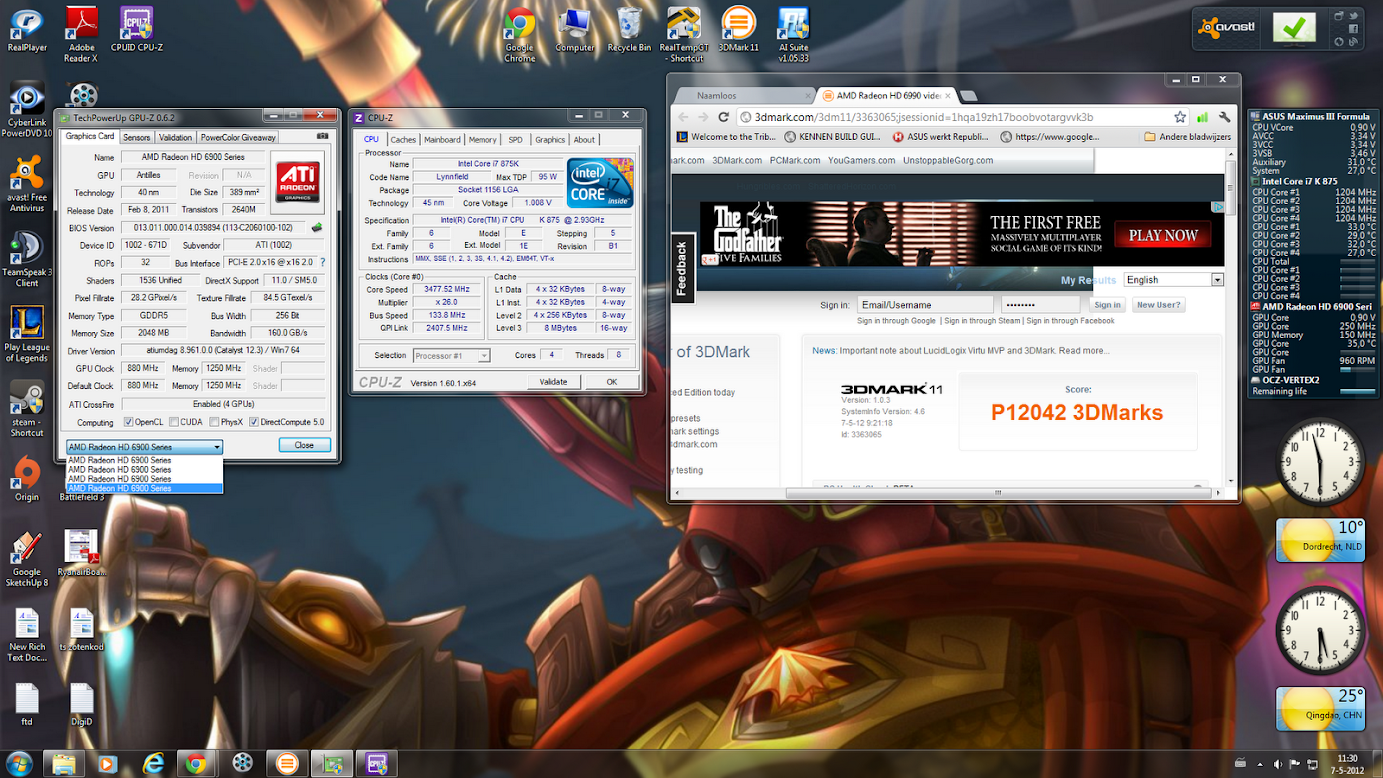The height and width of the screenshot is (778, 1383).
Task: Open the GPU-Z graphics card selector dropdown
Action: (x=144, y=446)
